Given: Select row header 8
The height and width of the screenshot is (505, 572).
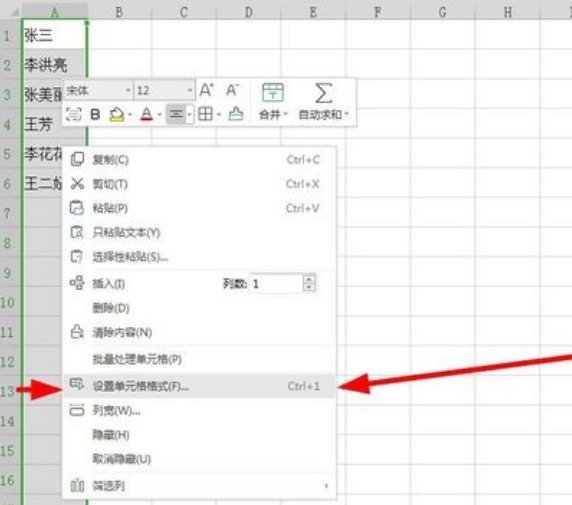Looking at the screenshot, I should [x=10, y=243].
